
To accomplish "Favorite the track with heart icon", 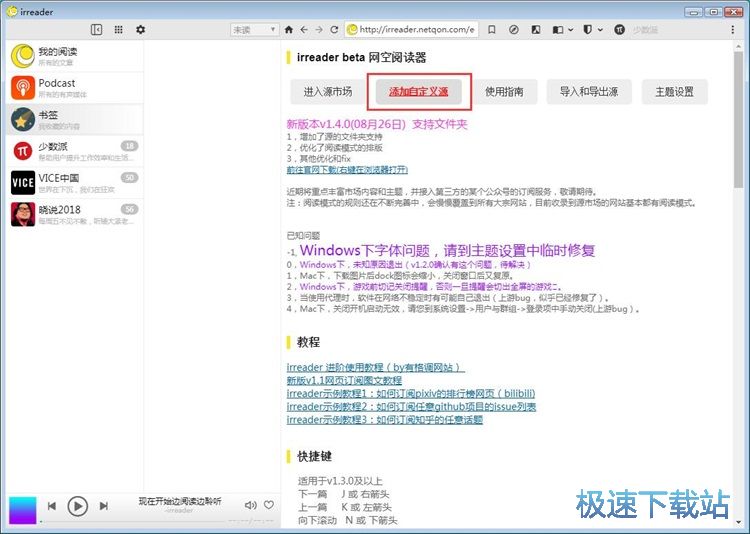I will (269, 505).
